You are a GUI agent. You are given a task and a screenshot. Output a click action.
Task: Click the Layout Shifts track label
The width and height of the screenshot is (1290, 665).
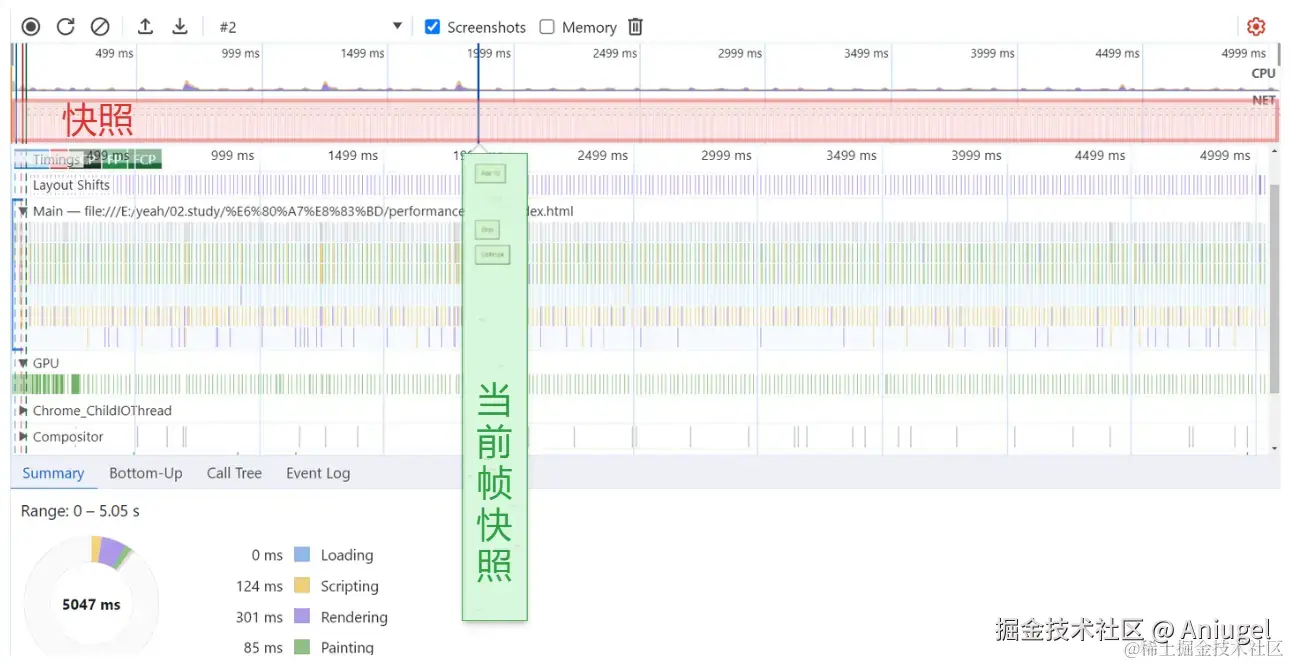coord(71,185)
